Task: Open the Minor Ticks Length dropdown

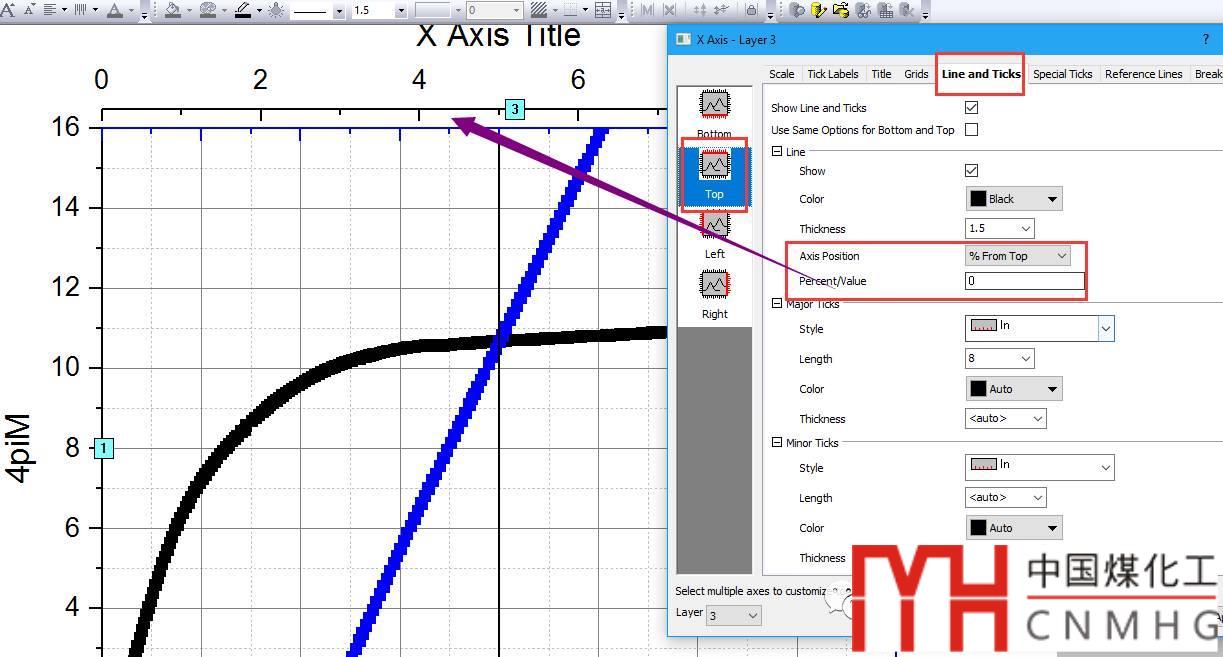Action: coord(1006,497)
